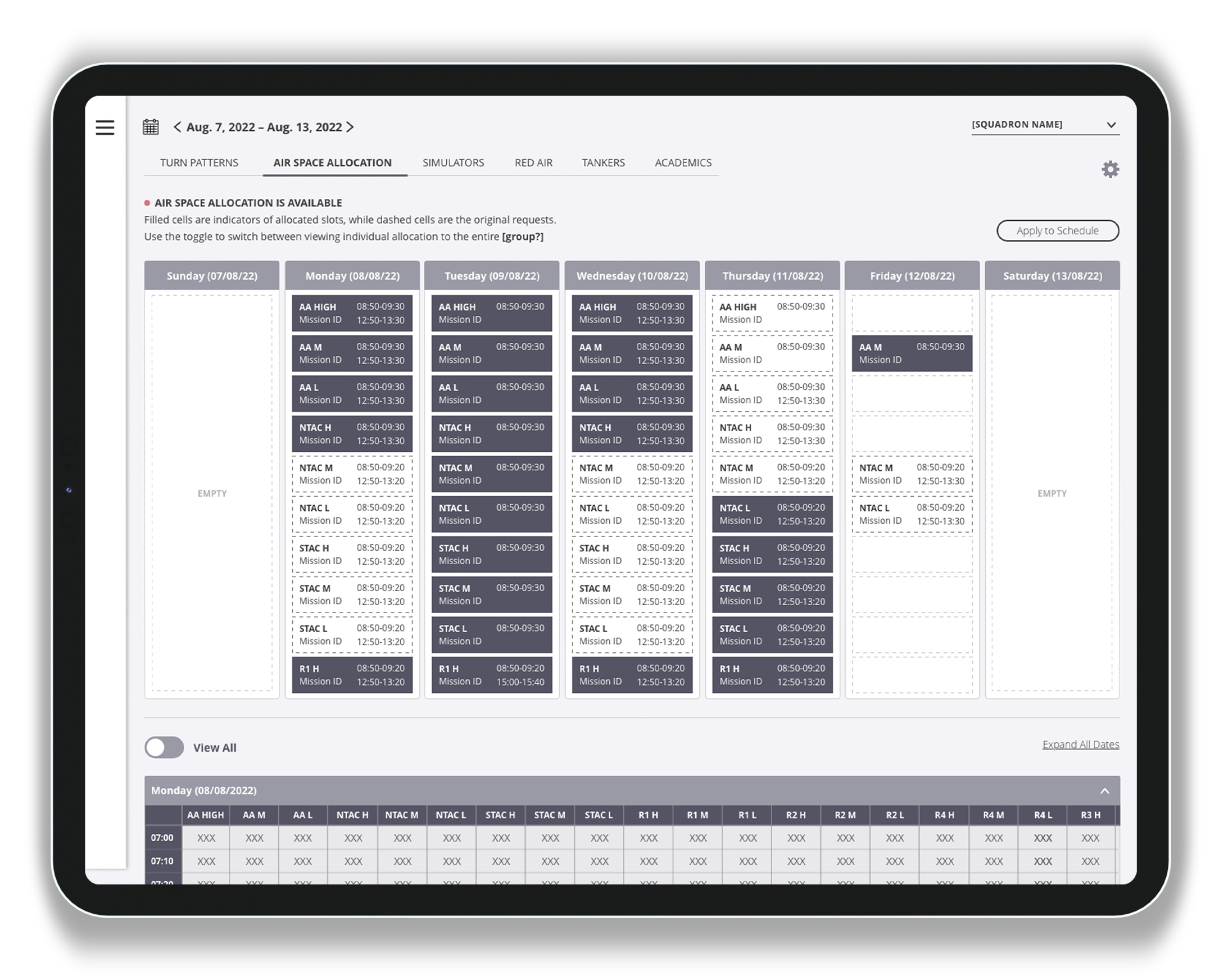
Task: Click the Apply to Schedule button
Action: pos(1057,230)
